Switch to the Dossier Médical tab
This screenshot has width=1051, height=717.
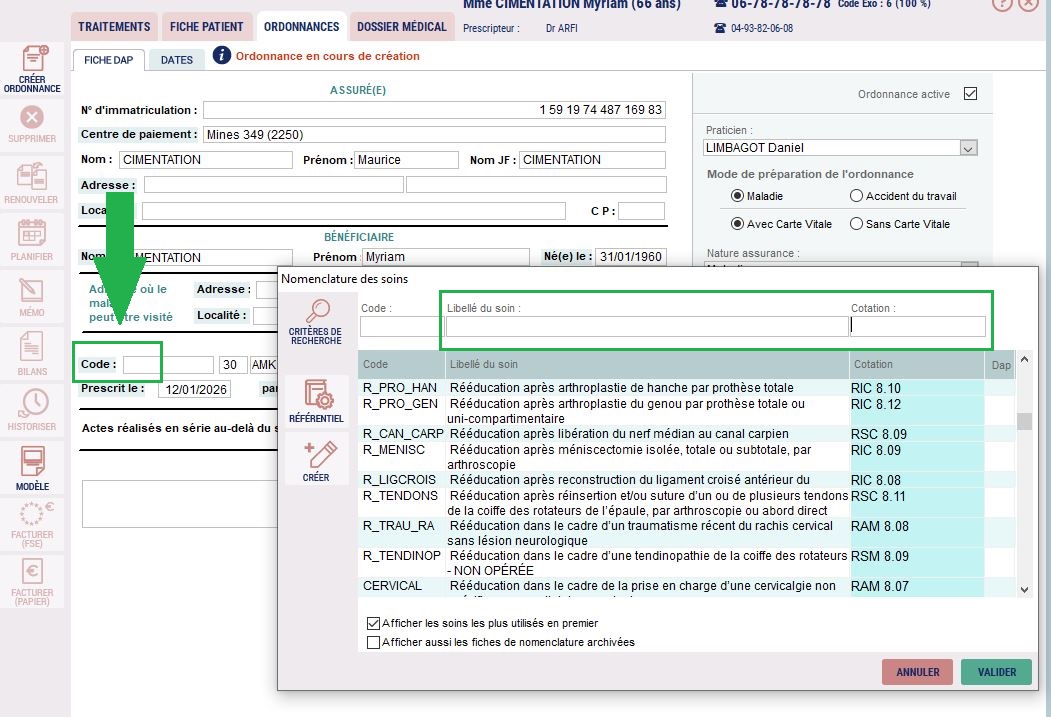pos(401,27)
